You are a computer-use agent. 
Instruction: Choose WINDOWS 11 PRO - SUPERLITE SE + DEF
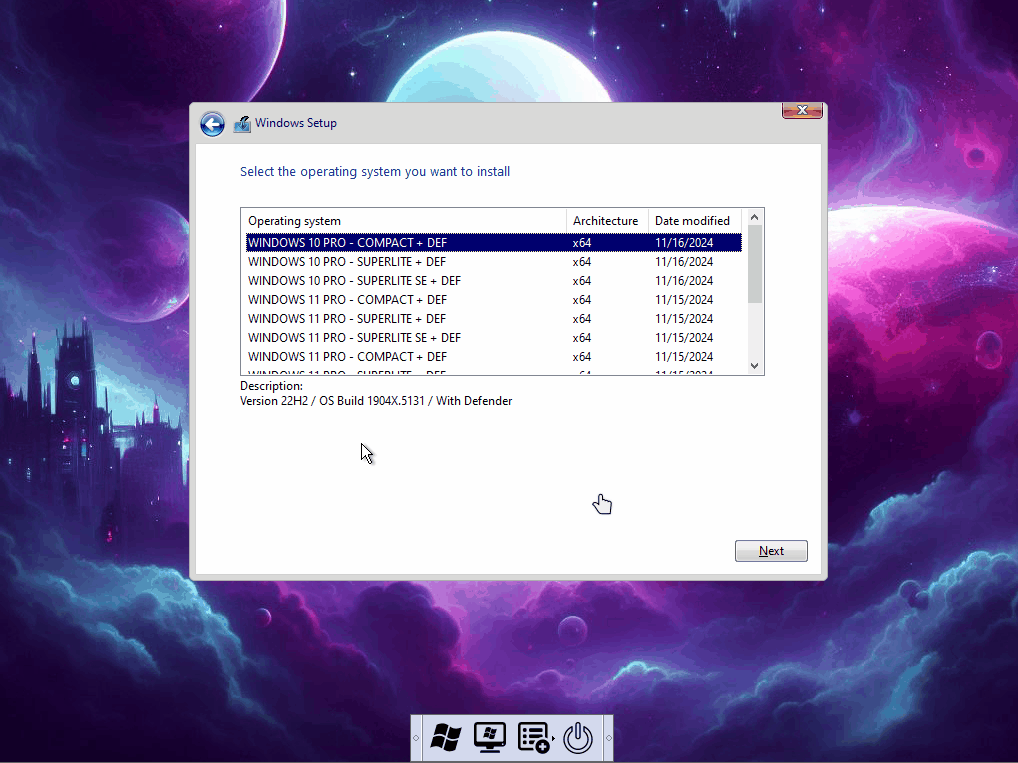click(354, 337)
